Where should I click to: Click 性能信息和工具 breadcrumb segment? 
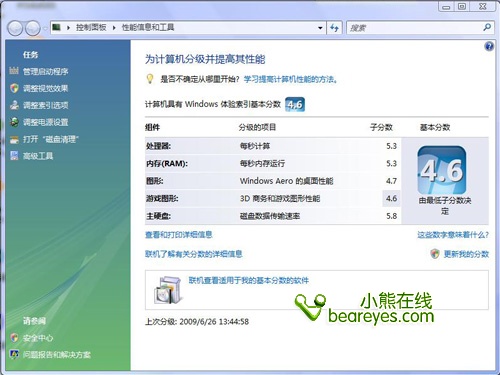[148, 27]
